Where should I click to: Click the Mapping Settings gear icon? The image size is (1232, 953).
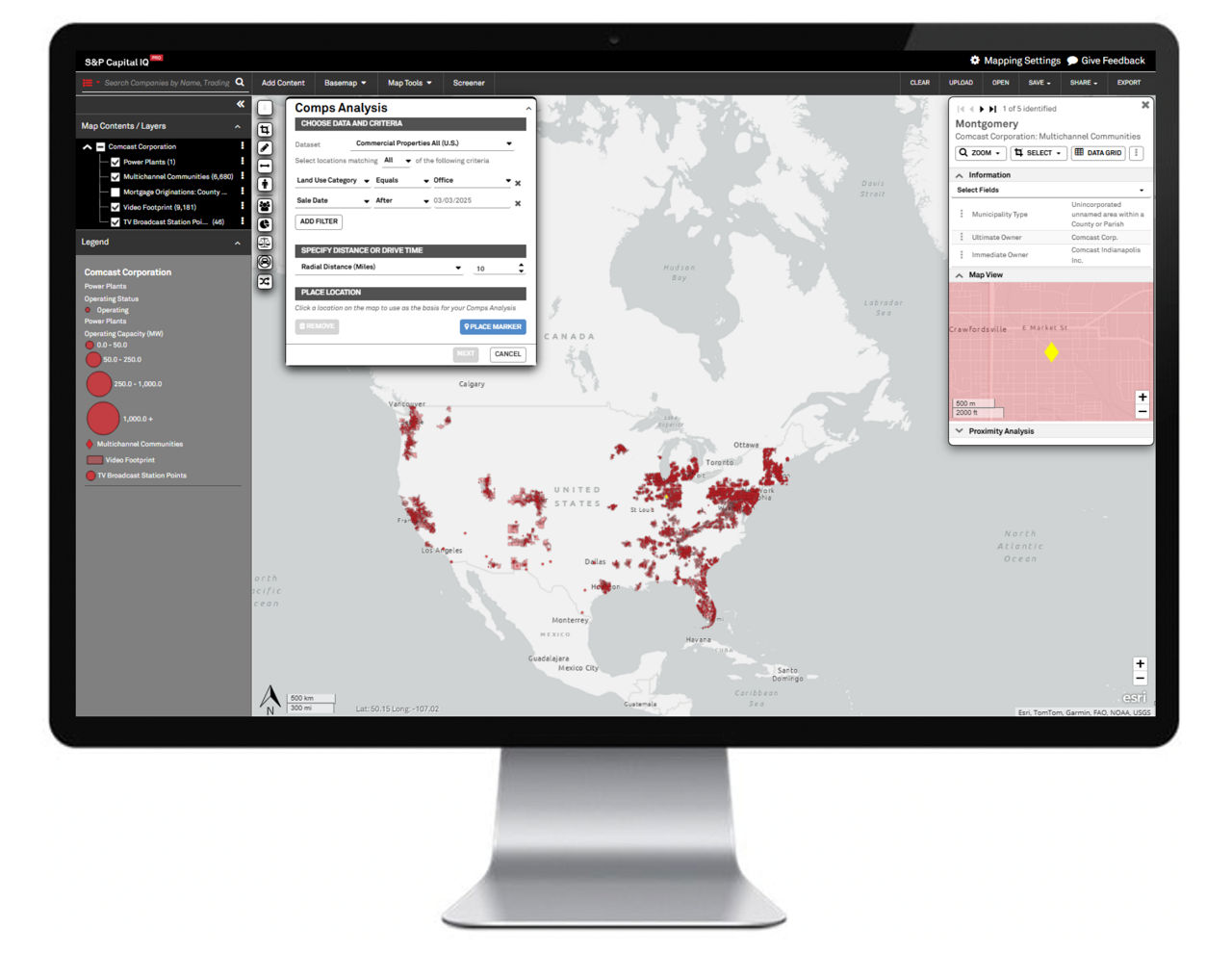tap(975, 61)
